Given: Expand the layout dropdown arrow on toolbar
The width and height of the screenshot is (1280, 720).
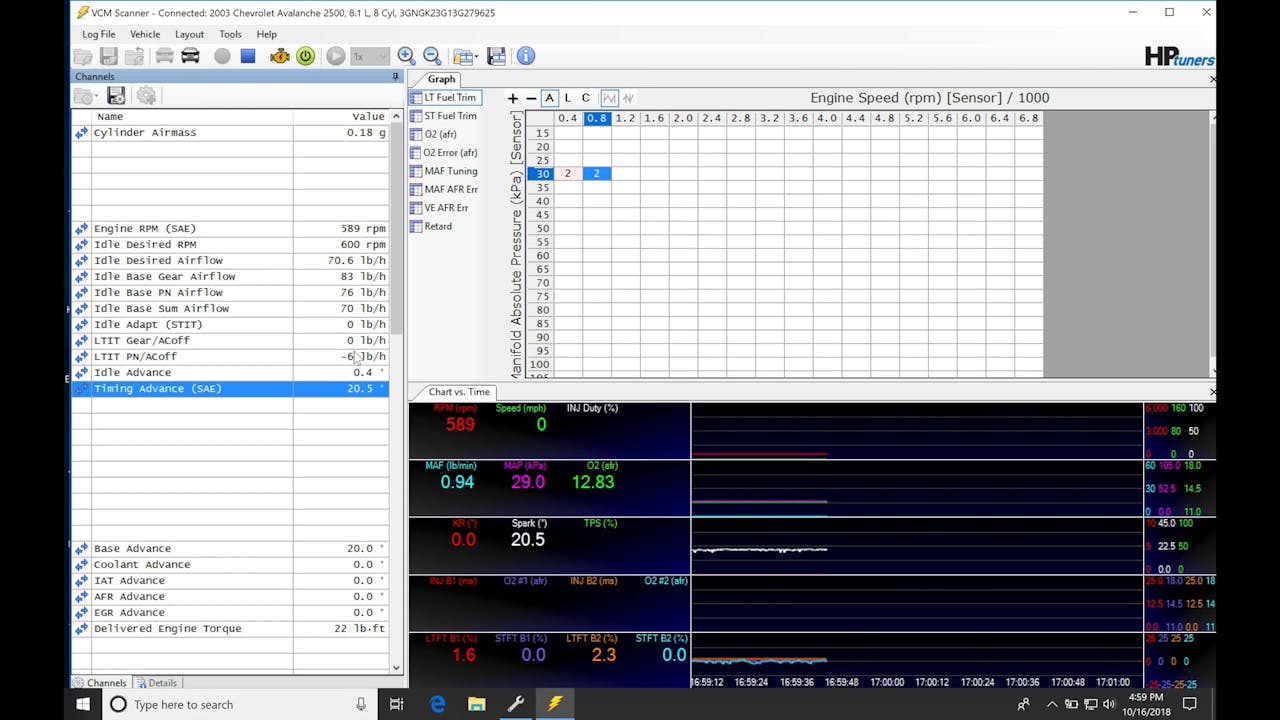Looking at the screenshot, I should point(477,56).
